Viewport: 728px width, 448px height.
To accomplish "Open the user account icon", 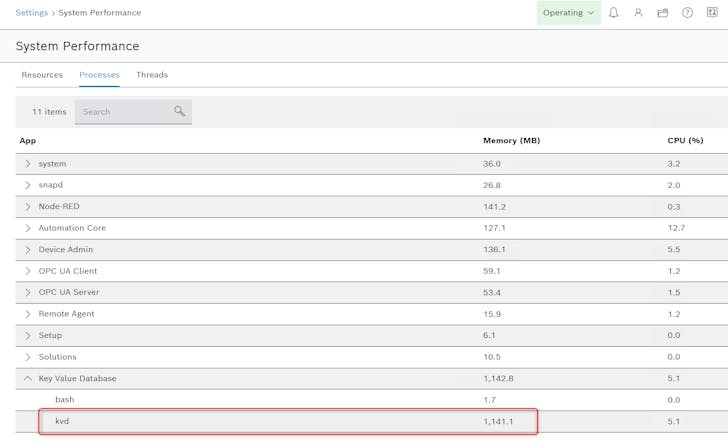I will click(638, 13).
